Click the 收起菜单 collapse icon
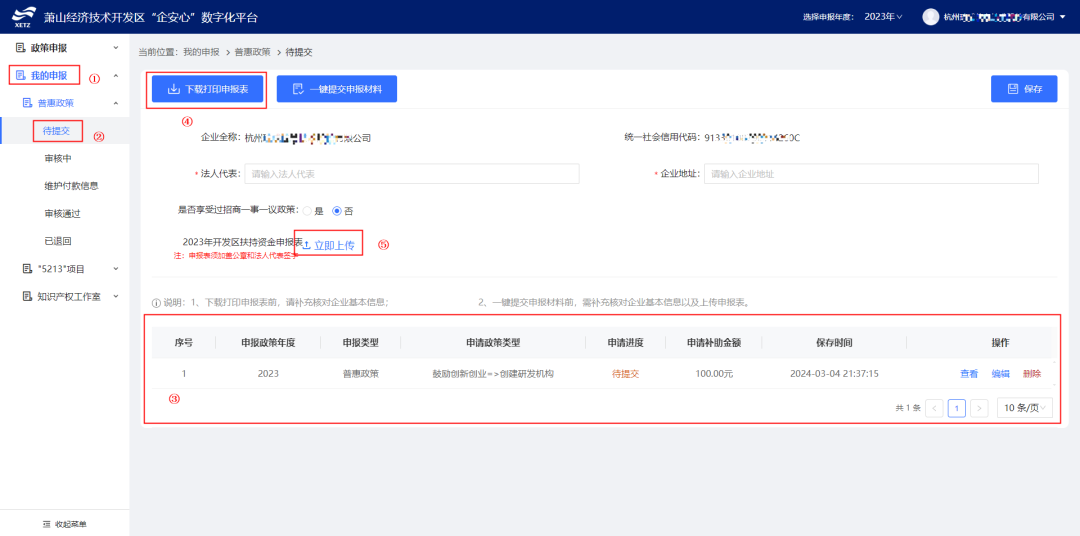1080x536 pixels. 47,524
